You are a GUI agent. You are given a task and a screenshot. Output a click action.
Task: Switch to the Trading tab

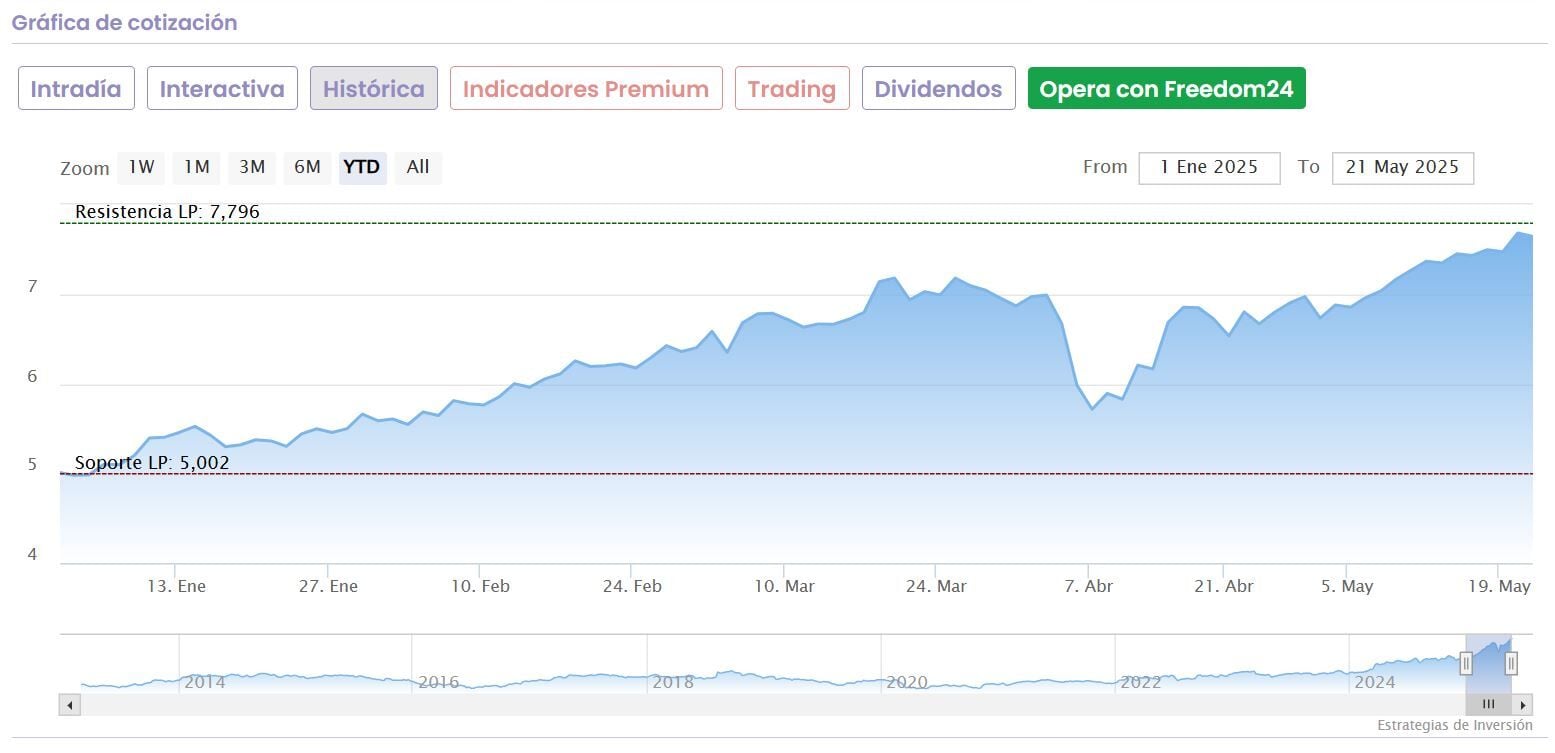792,89
